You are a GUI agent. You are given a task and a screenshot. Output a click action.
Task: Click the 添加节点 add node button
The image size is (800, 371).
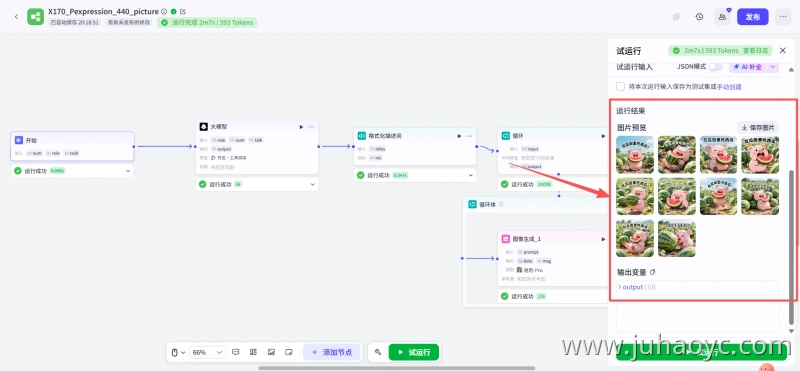coord(332,352)
